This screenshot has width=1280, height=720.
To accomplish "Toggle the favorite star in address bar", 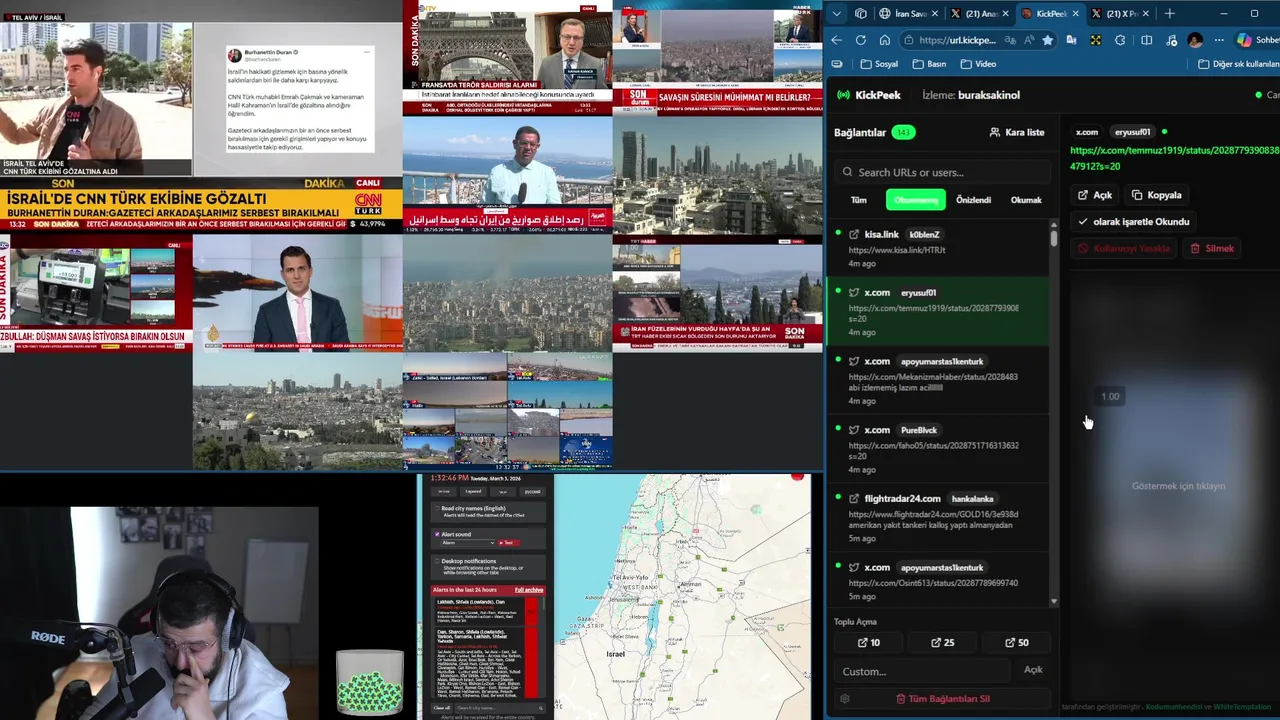I will [x=1047, y=40].
